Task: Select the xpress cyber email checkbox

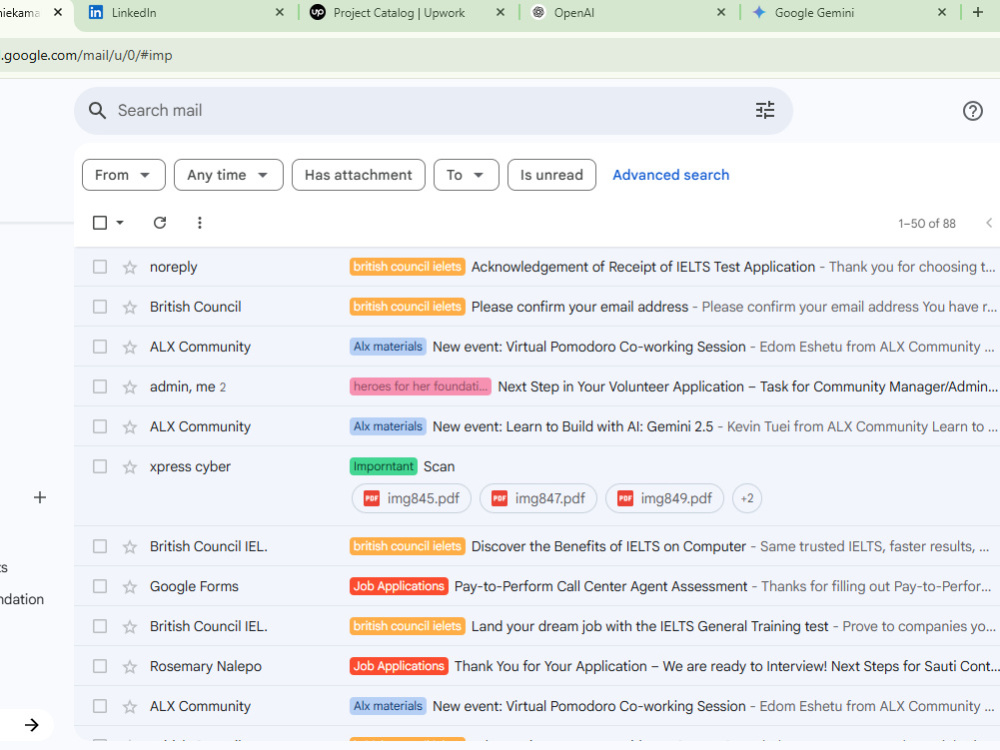Action: pyautogui.click(x=99, y=466)
